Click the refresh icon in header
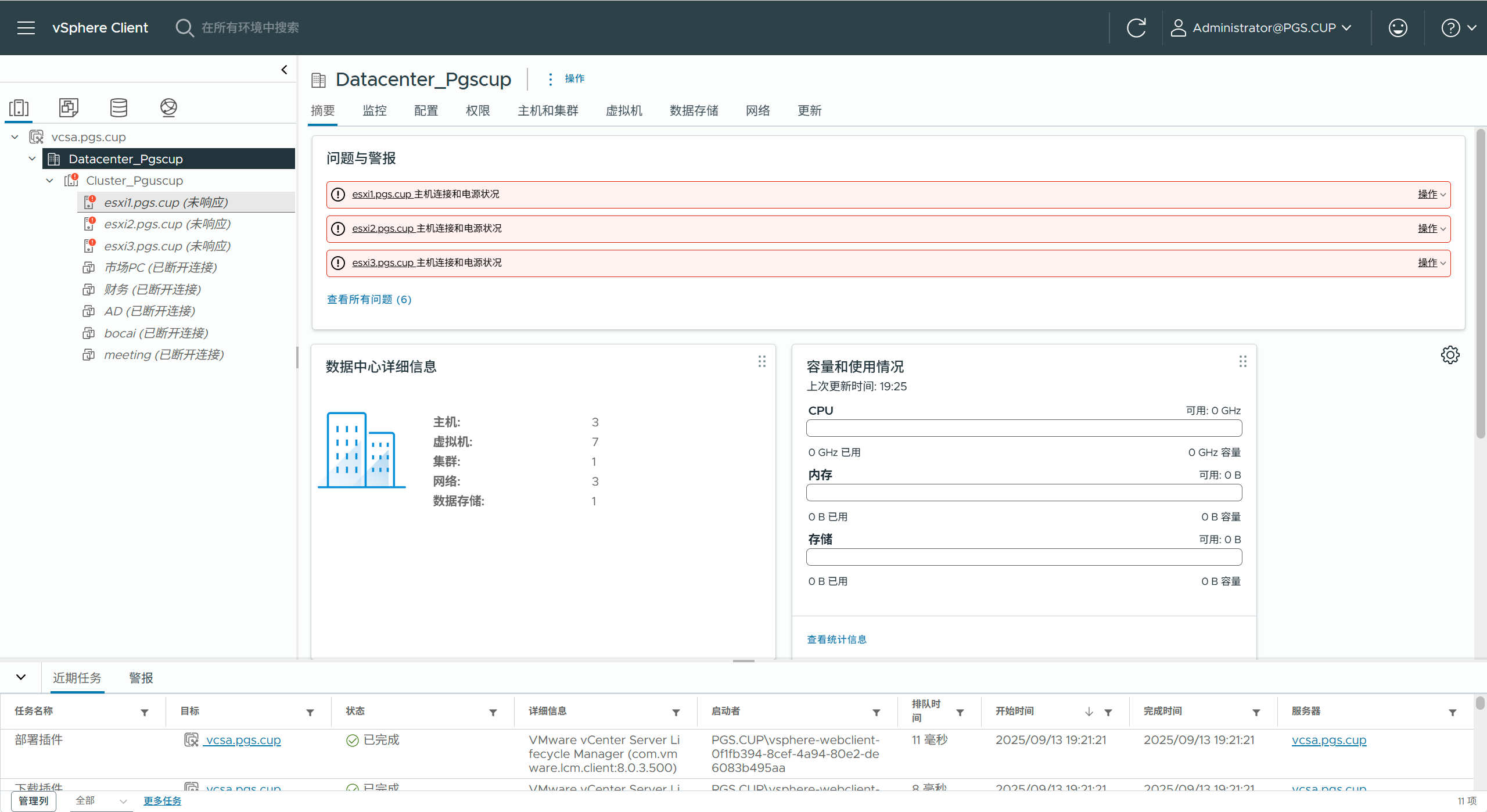This screenshot has width=1487, height=812. 1136,28
